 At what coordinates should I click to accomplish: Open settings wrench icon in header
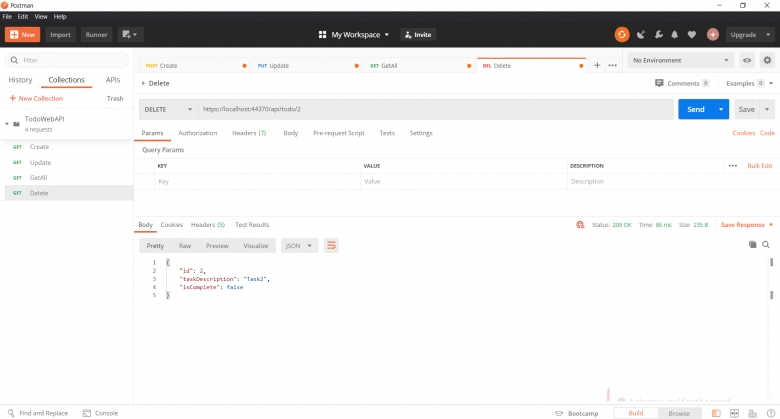tap(658, 34)
